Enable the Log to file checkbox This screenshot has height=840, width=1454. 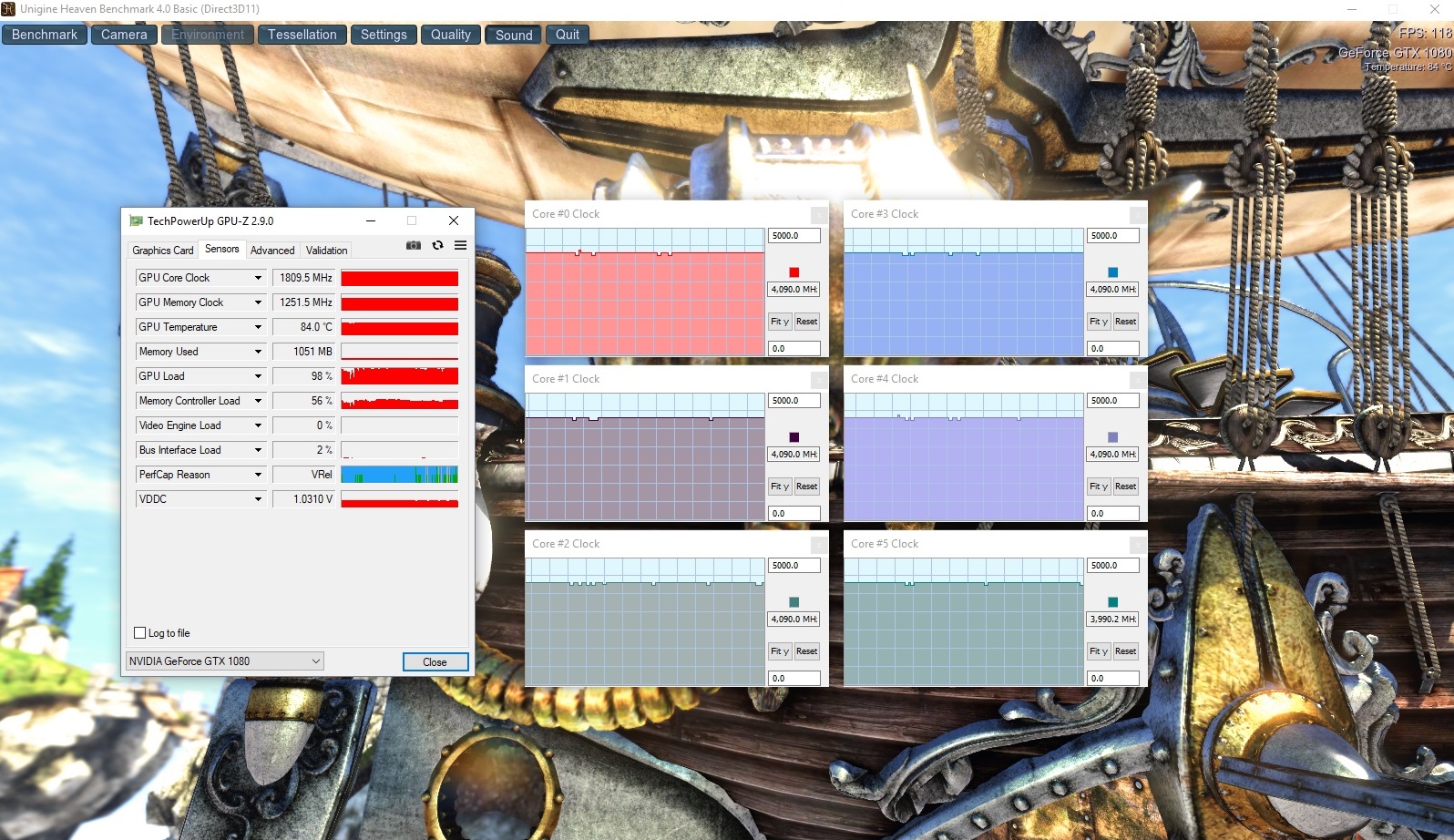coord(139,633)
